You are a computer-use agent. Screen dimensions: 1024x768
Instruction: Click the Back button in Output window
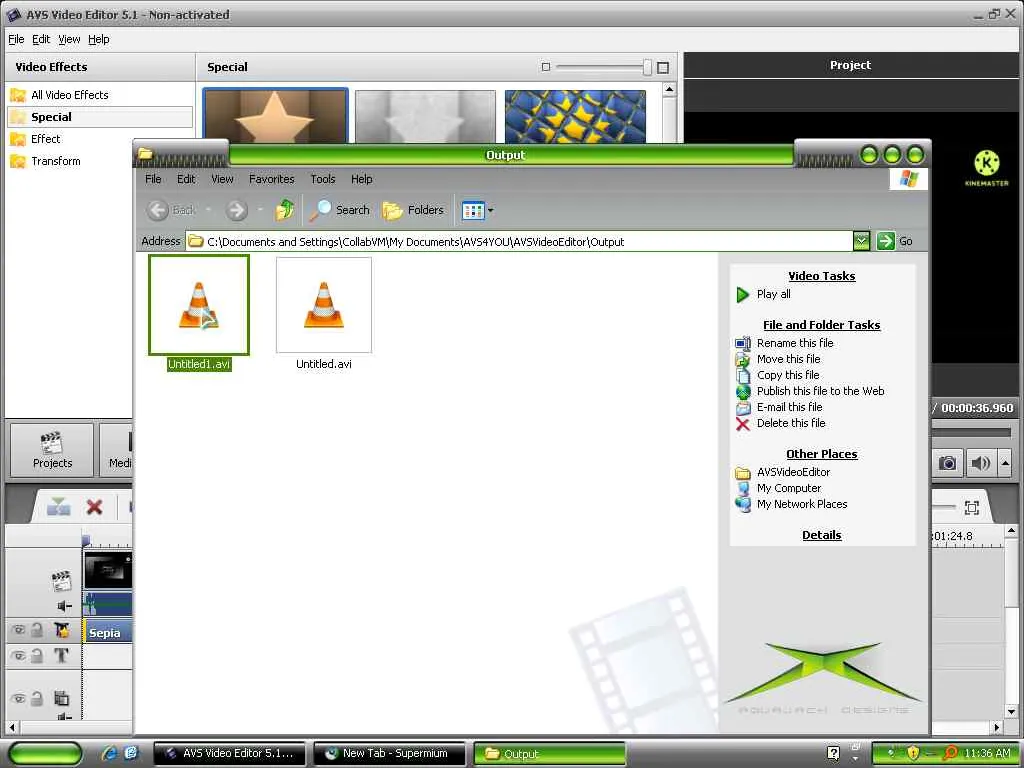click(171, 210)
